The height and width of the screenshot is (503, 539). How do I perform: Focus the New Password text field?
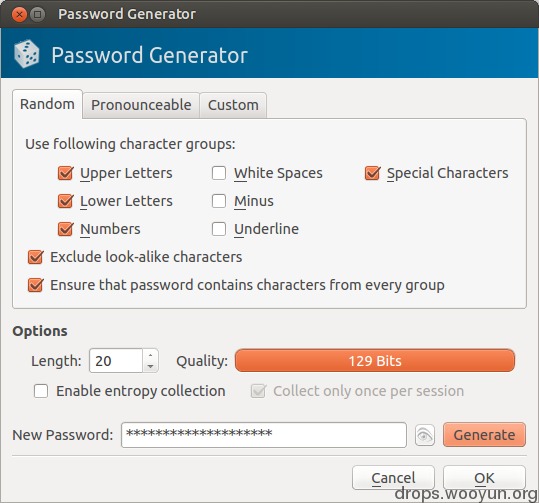(x=264, y=435)
